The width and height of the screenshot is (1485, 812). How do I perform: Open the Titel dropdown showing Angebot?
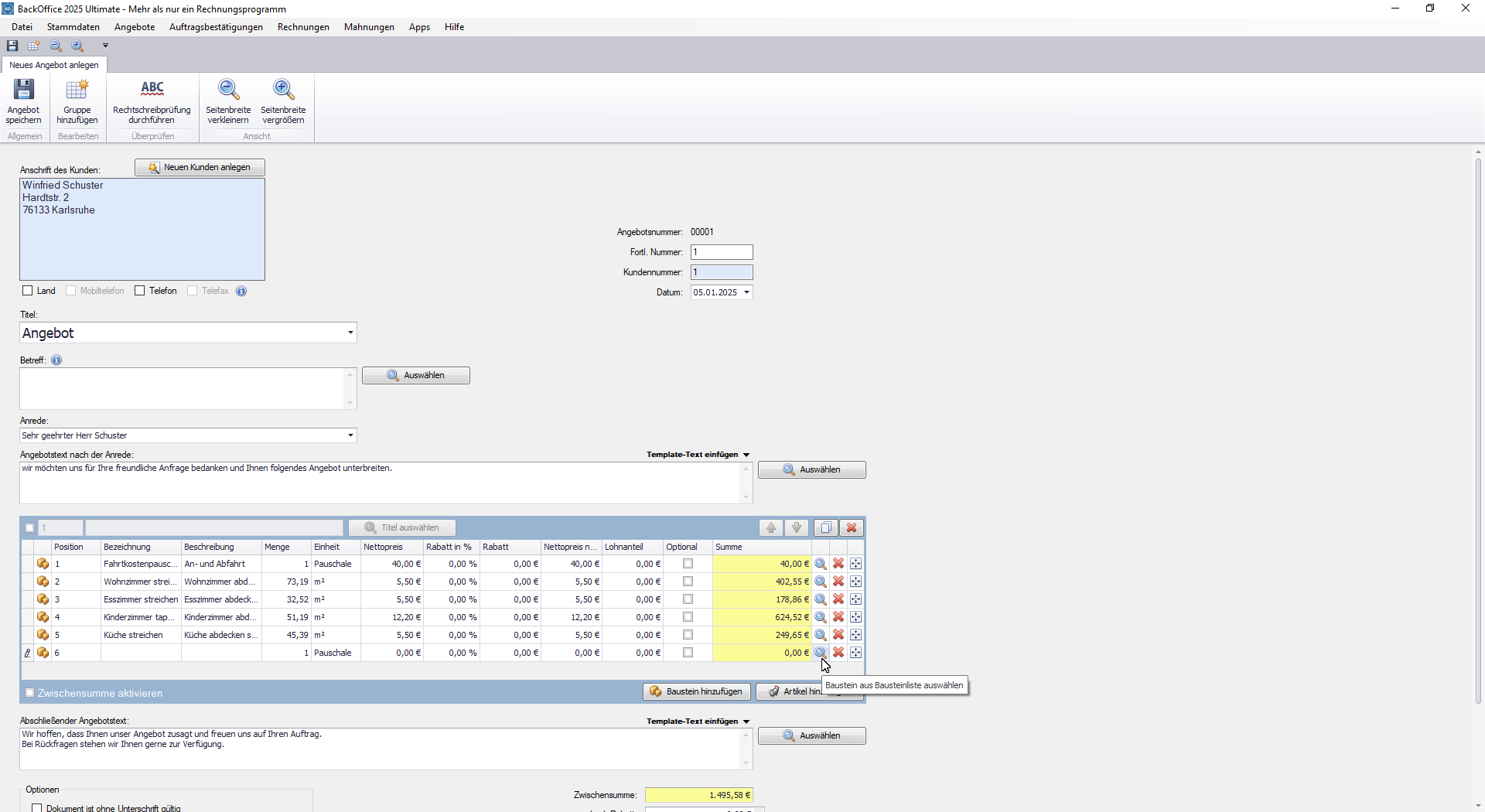click(x=350, y=333)
